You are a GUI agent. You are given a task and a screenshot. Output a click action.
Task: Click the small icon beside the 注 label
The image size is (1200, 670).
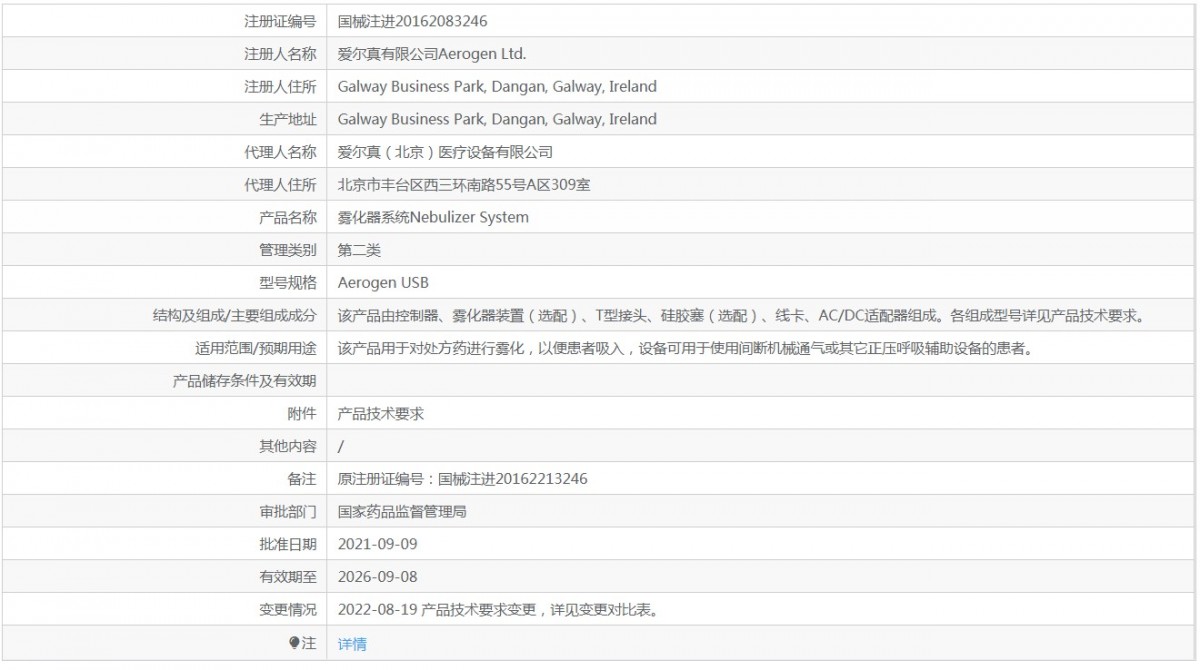[294, 644]
